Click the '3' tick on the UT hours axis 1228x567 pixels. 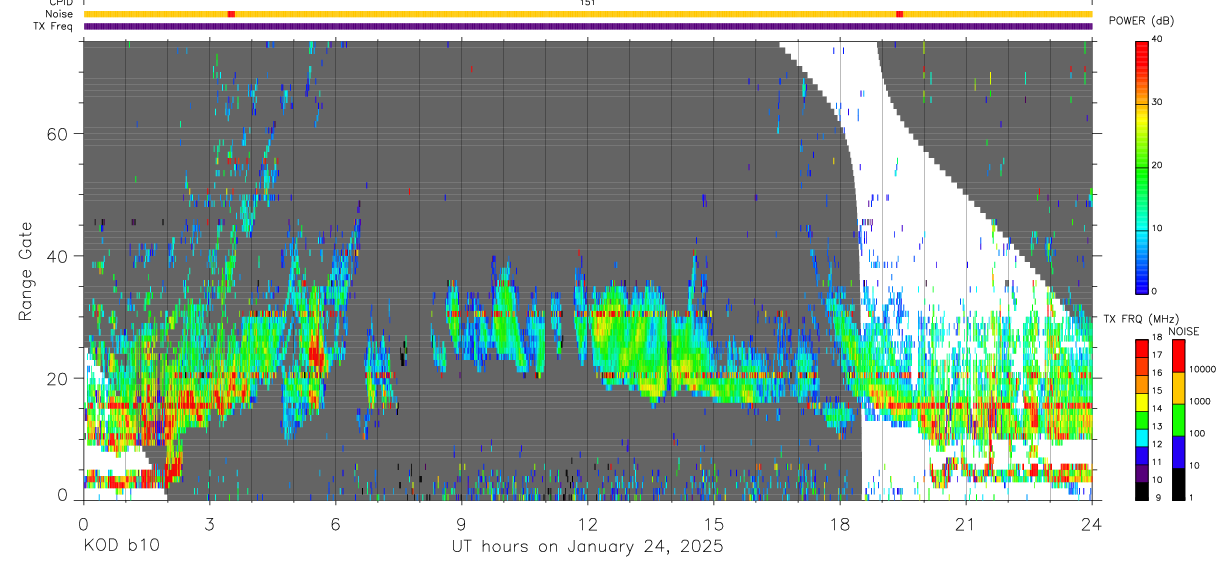[209, 524]
